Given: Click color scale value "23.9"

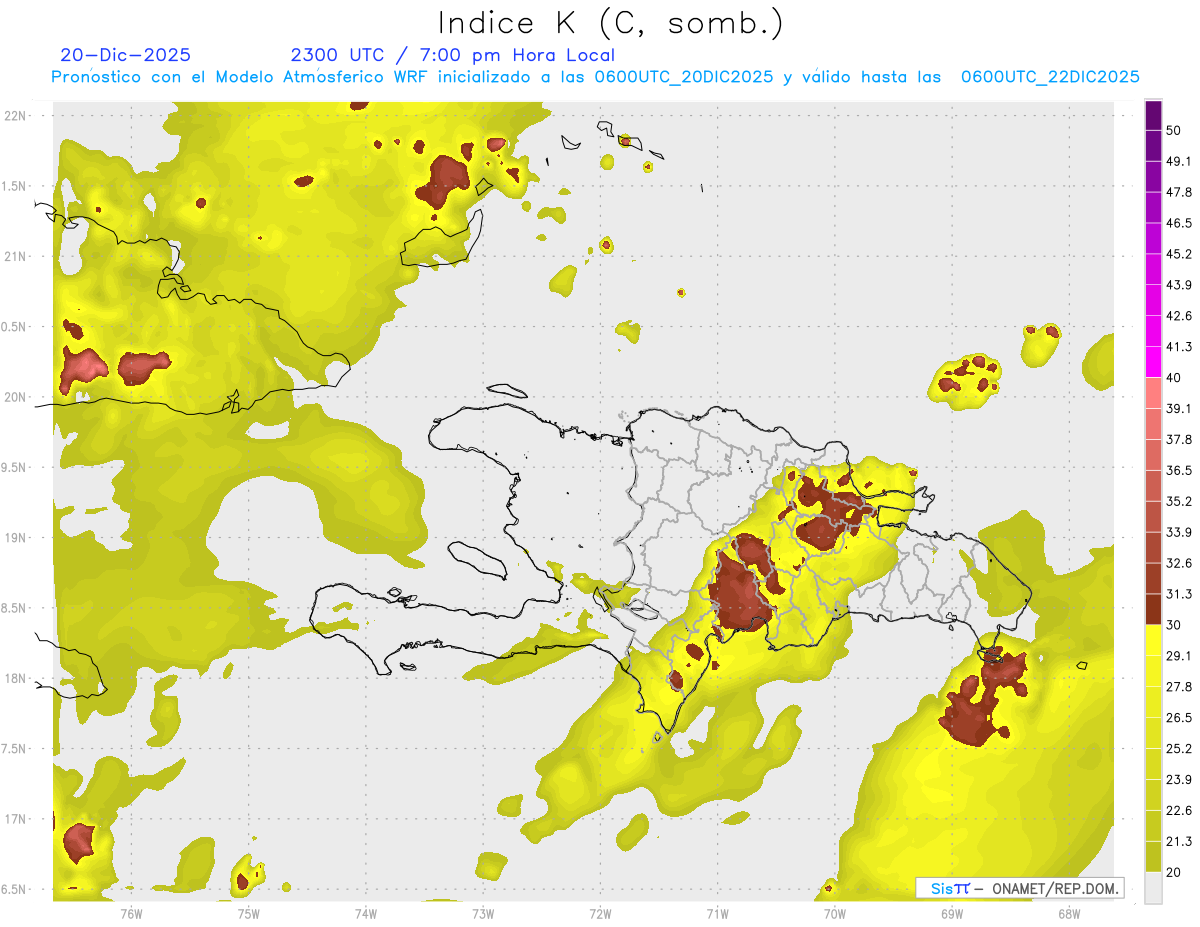Looking at the screenshot, I should 1179,780.
